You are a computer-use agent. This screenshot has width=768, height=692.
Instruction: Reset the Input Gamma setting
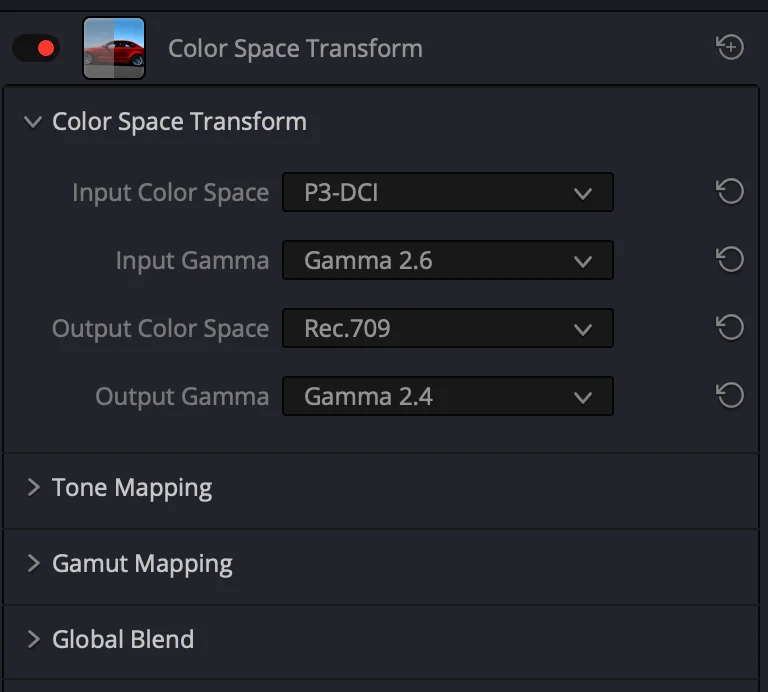[x=730, y=259]
